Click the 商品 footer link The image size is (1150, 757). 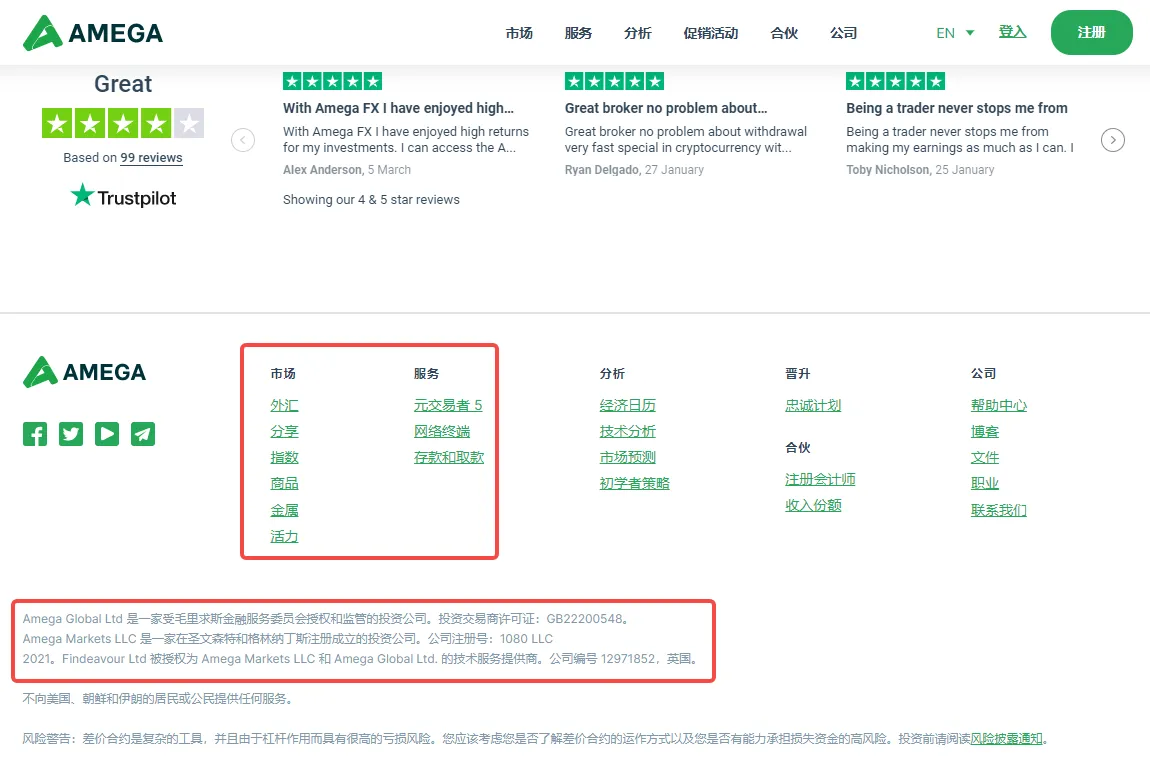pos(284,483)
